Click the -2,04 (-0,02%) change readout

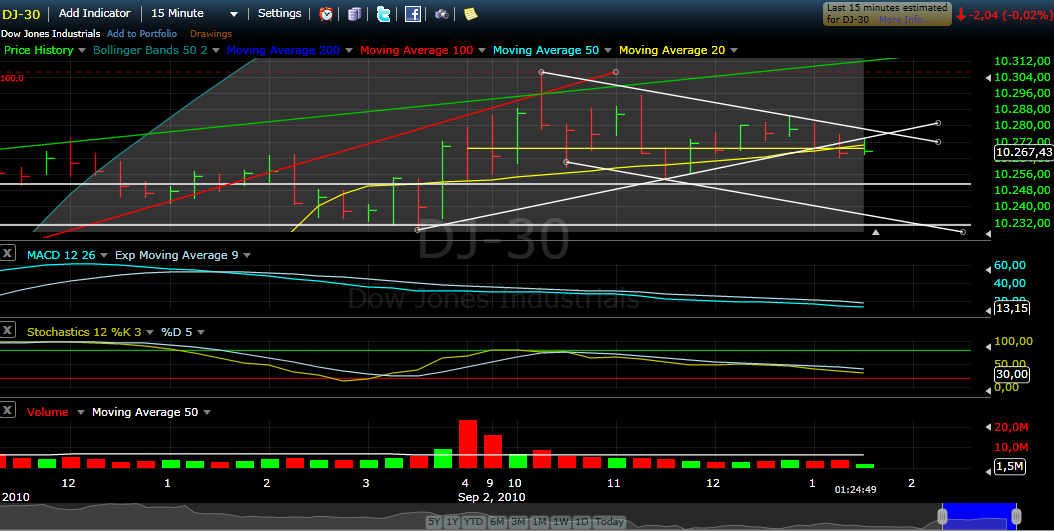1008,14
